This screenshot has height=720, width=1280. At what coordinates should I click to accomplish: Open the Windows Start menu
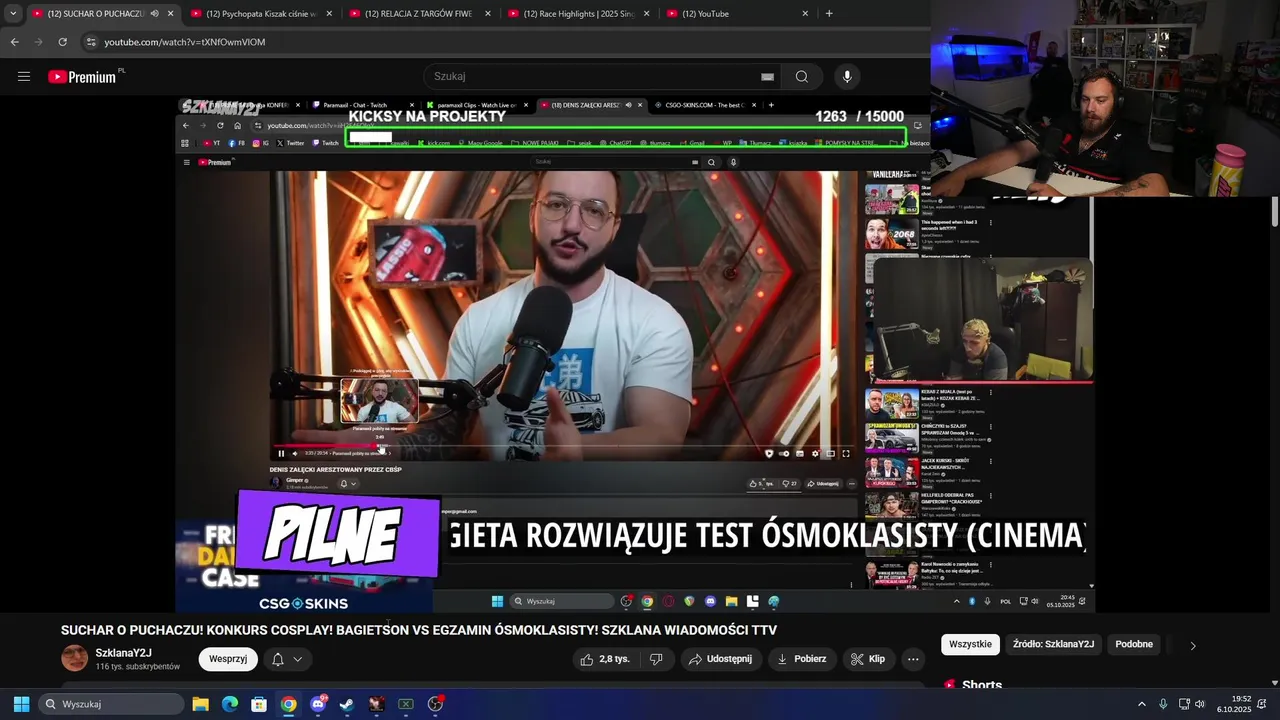pyautogui.click(x=21, y=704)
